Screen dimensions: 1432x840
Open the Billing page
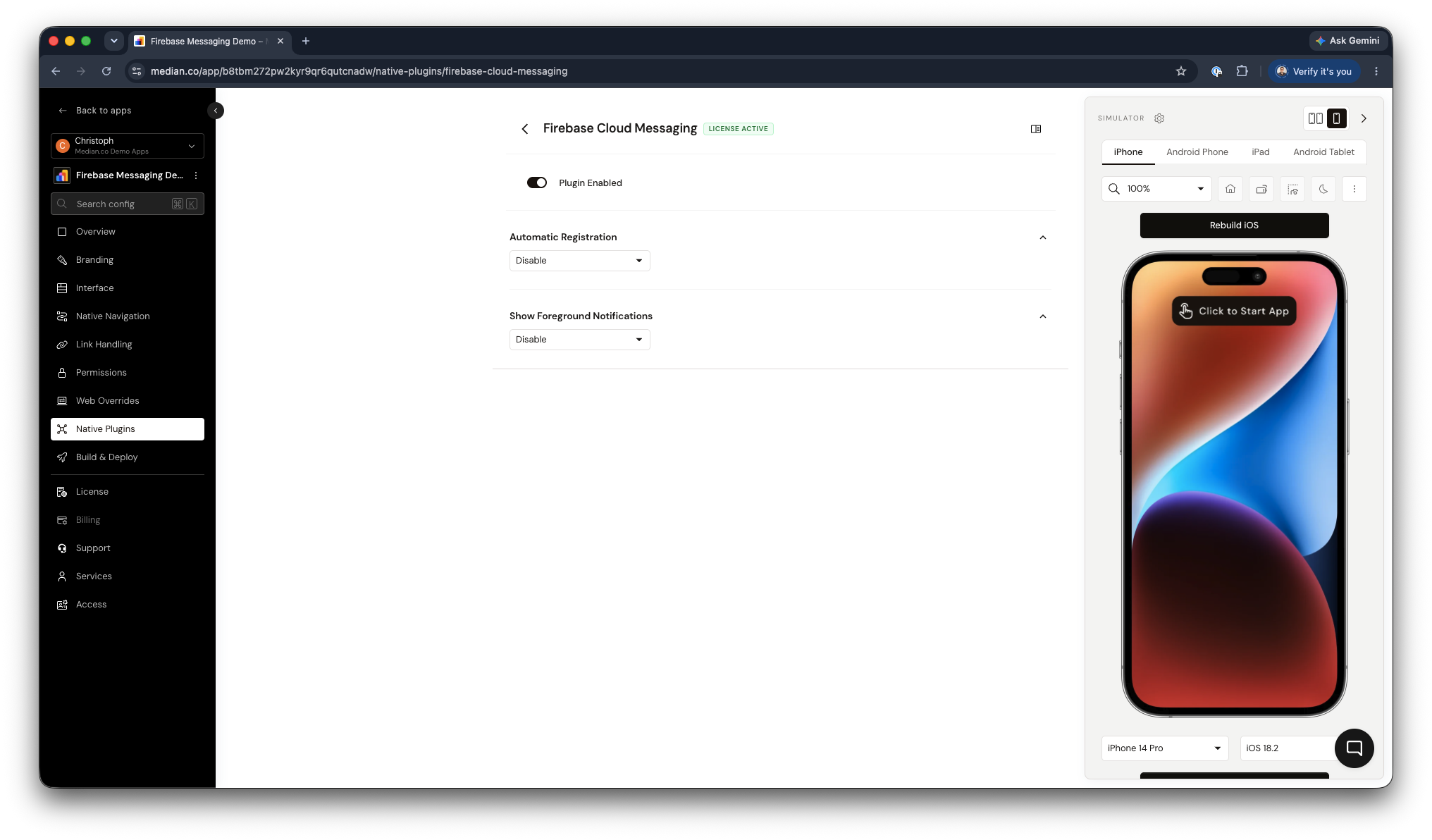[x=128, y=520]
